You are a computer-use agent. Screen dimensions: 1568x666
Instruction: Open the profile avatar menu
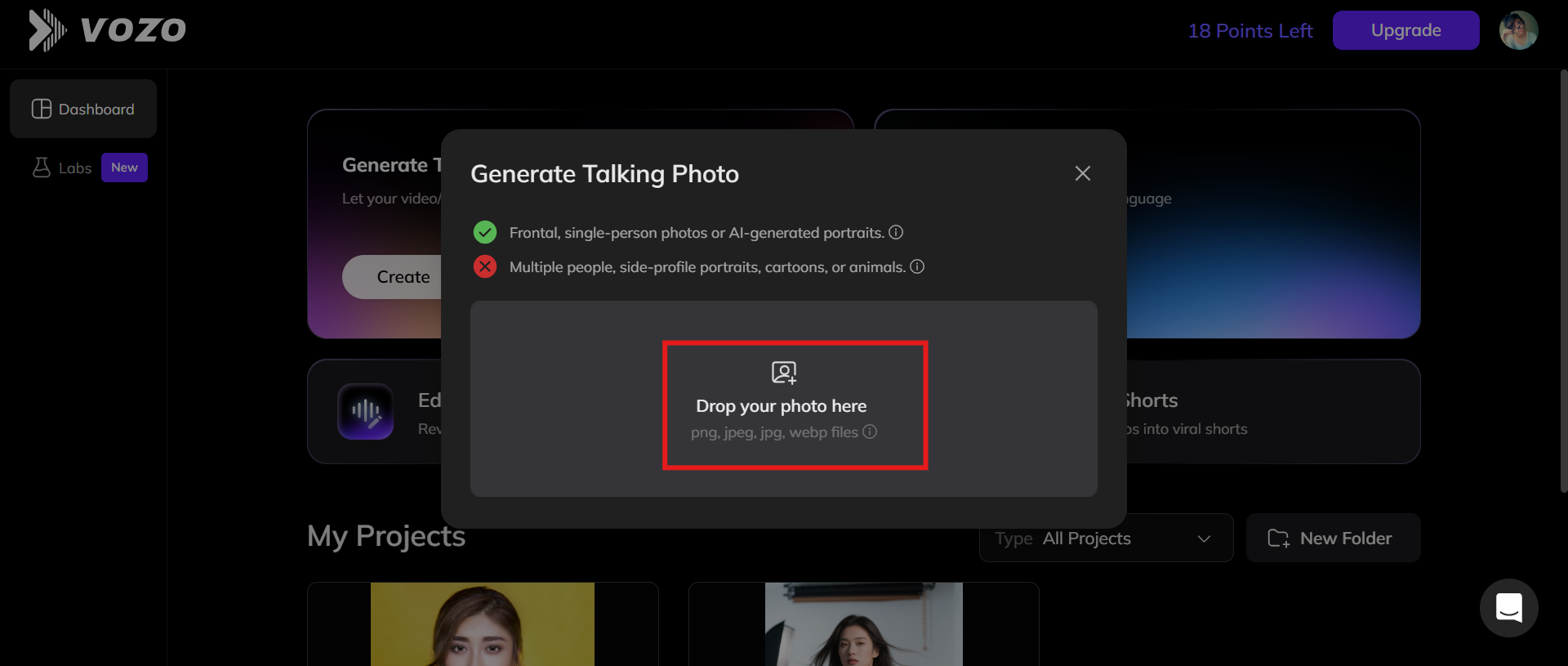pos(1519,30)
